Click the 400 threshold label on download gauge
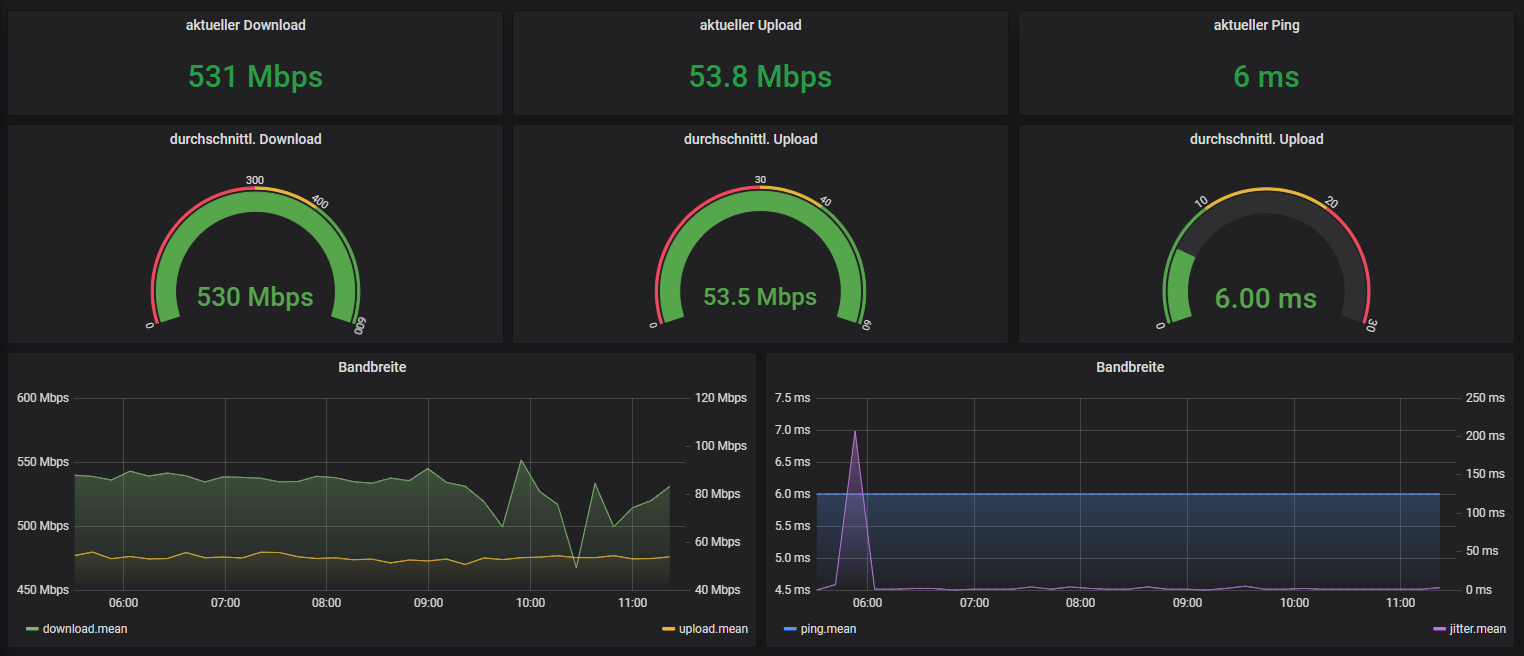This screenshot has width=1524, height=656. pos(320,201)
